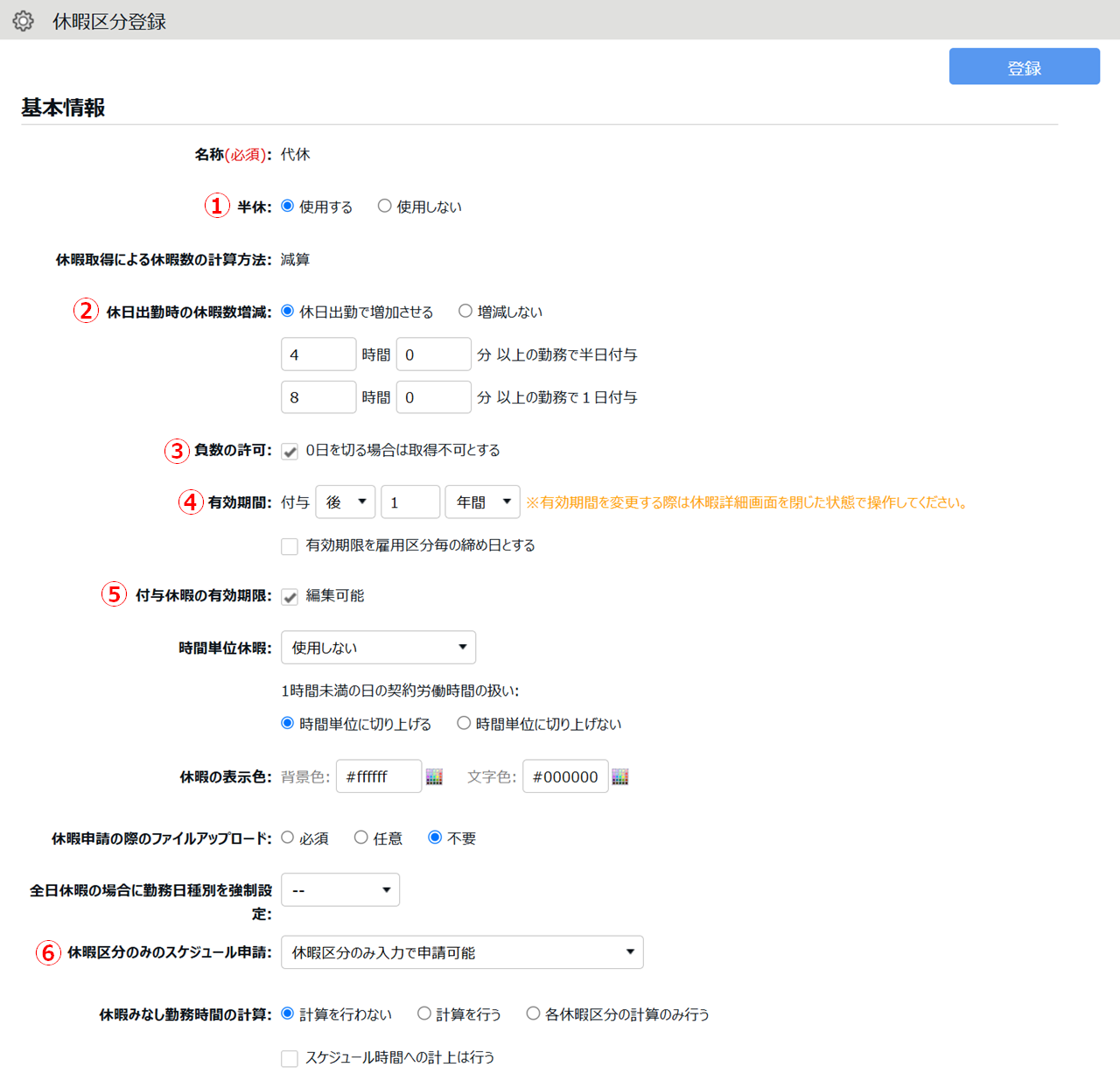The image size is (1120, 1081).
Task: Toggle 0日を切る場合は取得不可とする checkbox
Action: tap(290, 452)
